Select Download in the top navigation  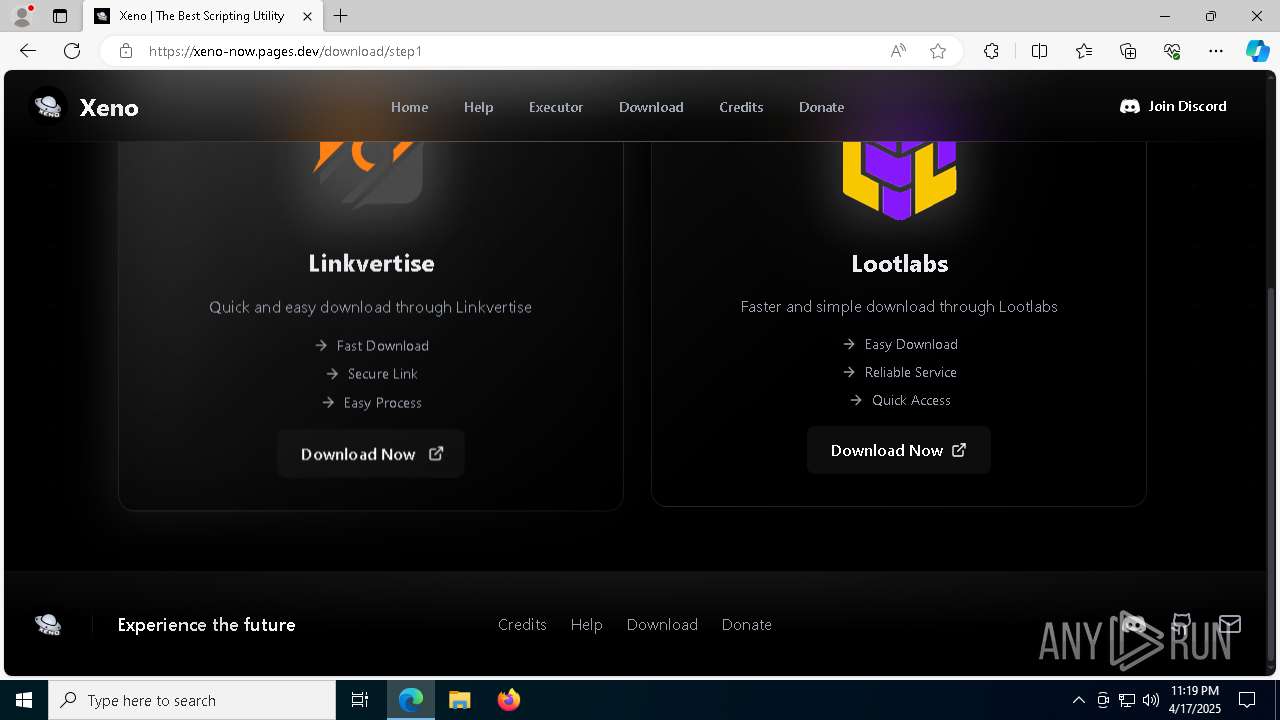(651, 107)
